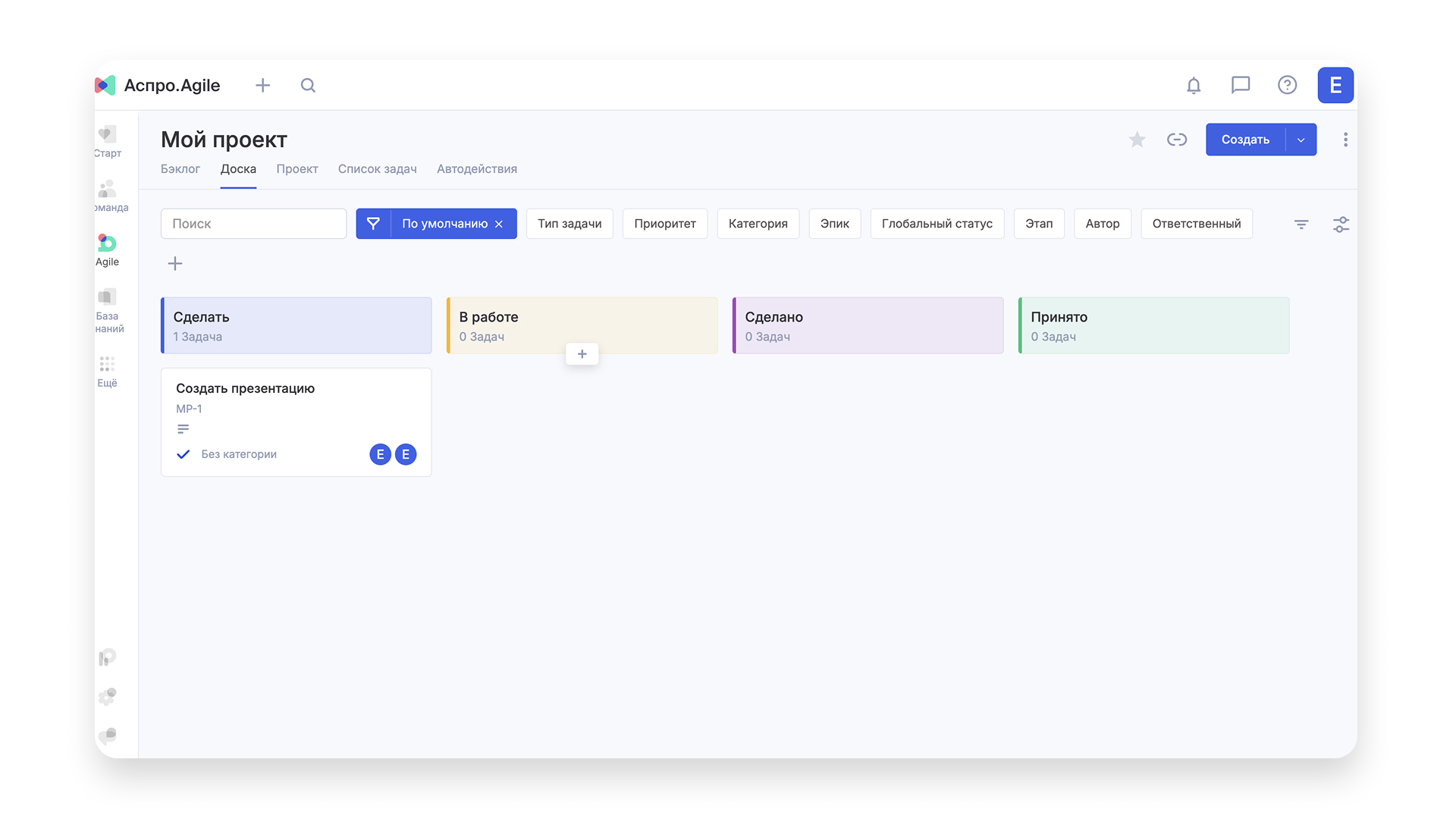Click the sort lines icon
Image resolution: width=1456 pixels, height=819 pixels.
click(x=1301, y=224)
